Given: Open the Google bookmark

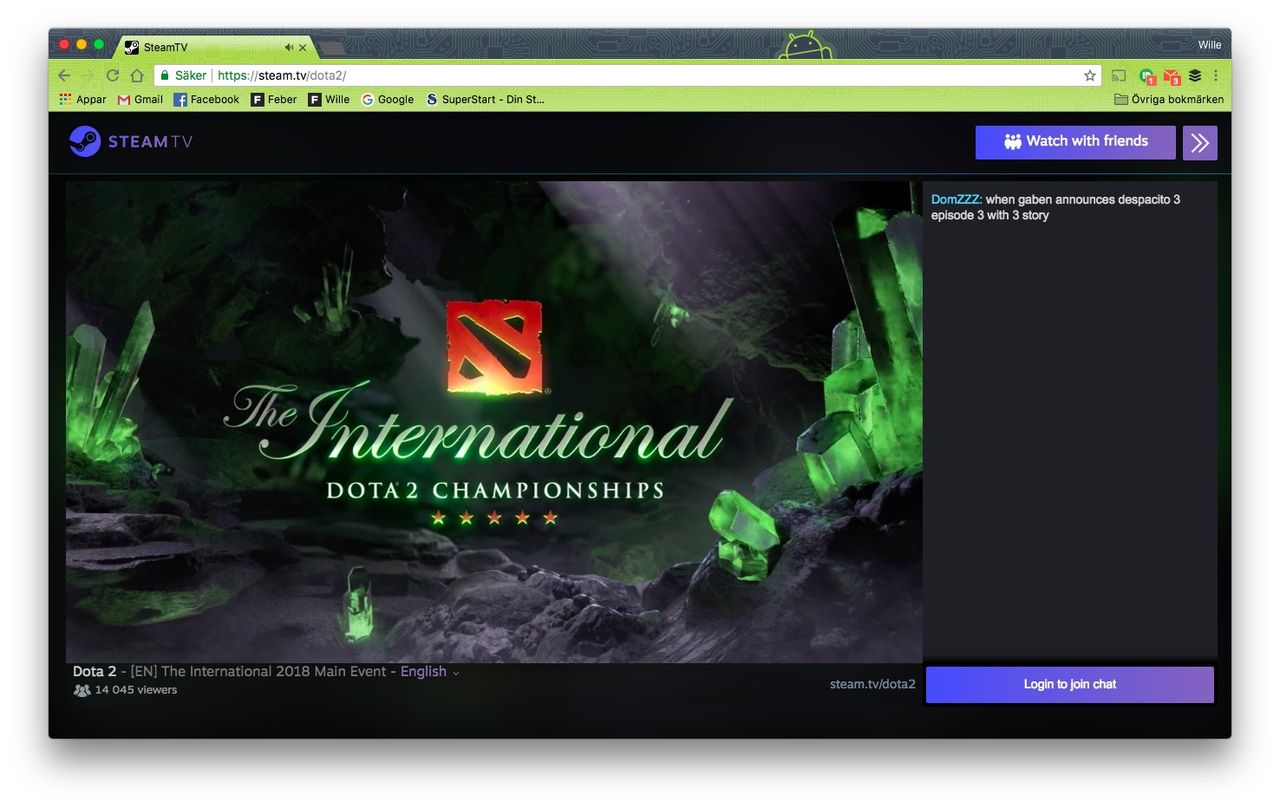Looking at the screenshot, I should 387,99.
